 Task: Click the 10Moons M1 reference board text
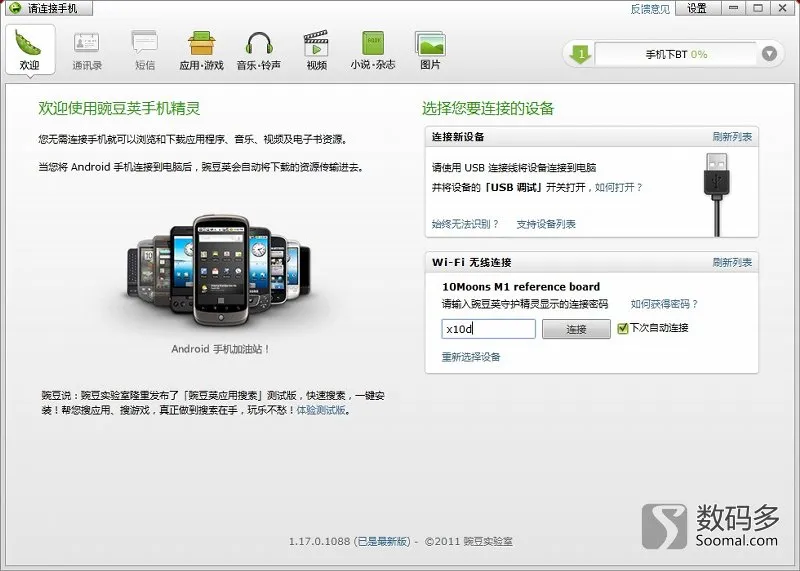(x=521, y=287)
